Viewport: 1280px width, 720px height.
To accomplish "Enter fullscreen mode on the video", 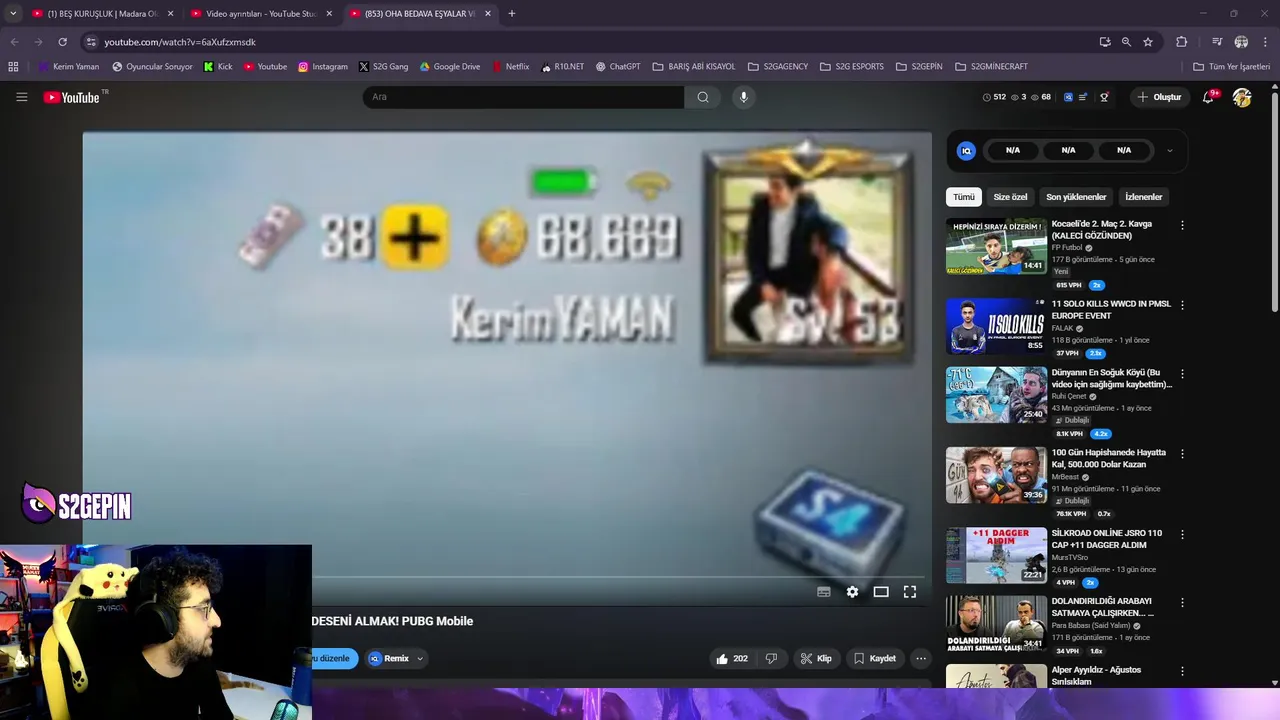I will coord(910,592).
